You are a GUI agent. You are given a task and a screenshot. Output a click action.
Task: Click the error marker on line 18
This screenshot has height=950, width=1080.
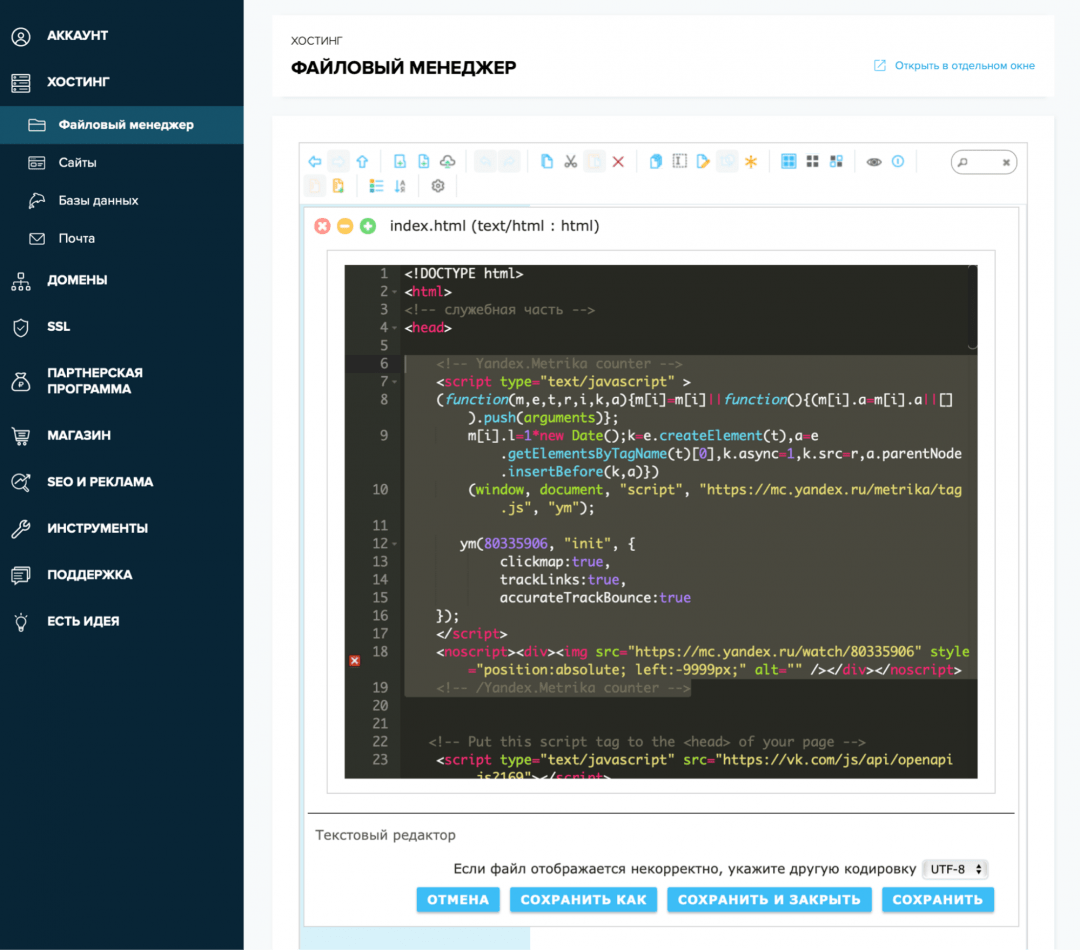[x=354, y=661]
